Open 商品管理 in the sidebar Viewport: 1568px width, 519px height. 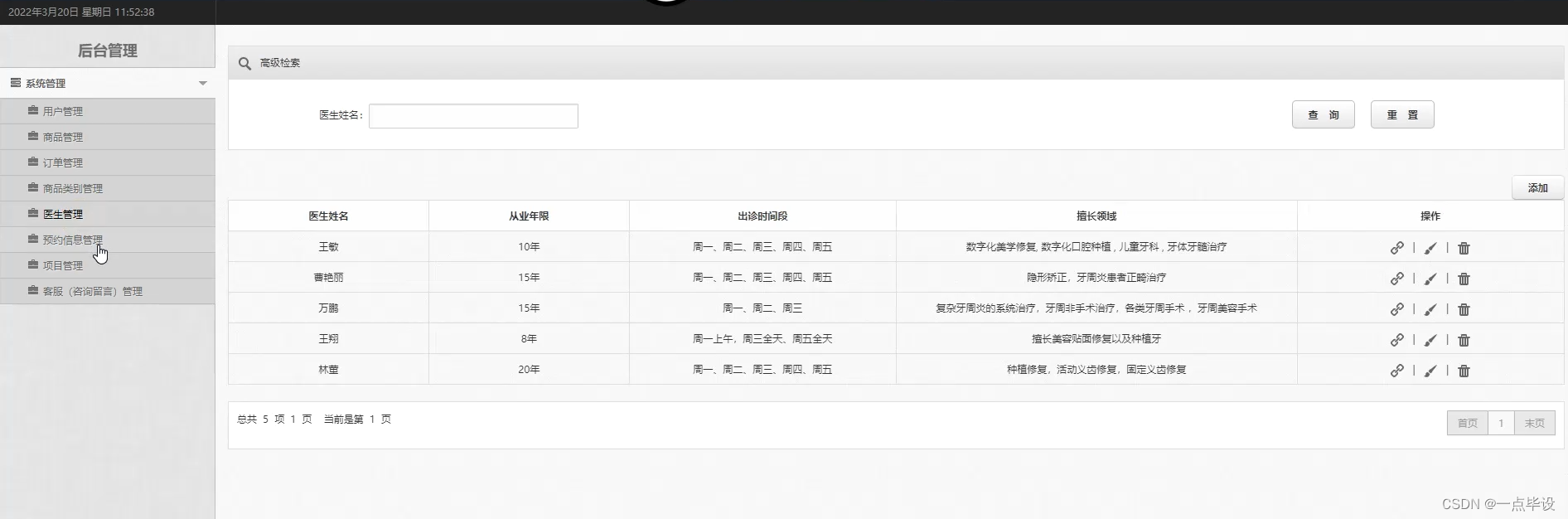108,137
